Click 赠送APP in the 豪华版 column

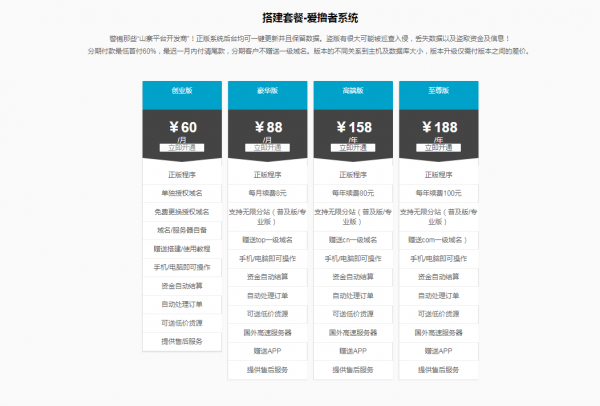click(x=267, y=351)
